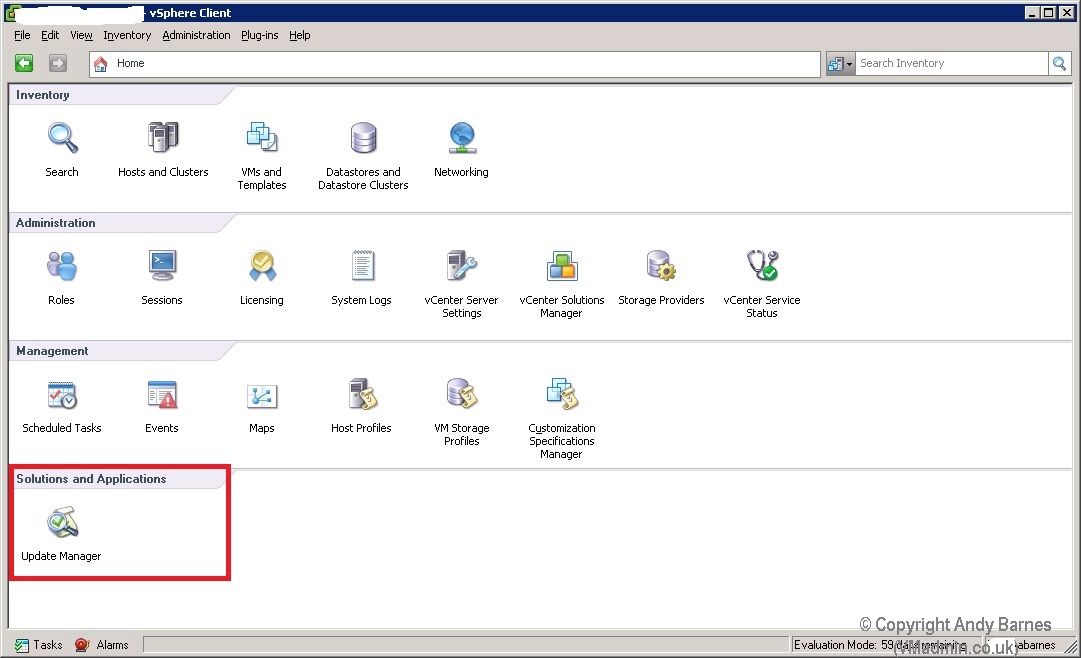This screenshot has height=658, width=1081.
Task: Open the Edit menu
Action: tap(50, 35)
